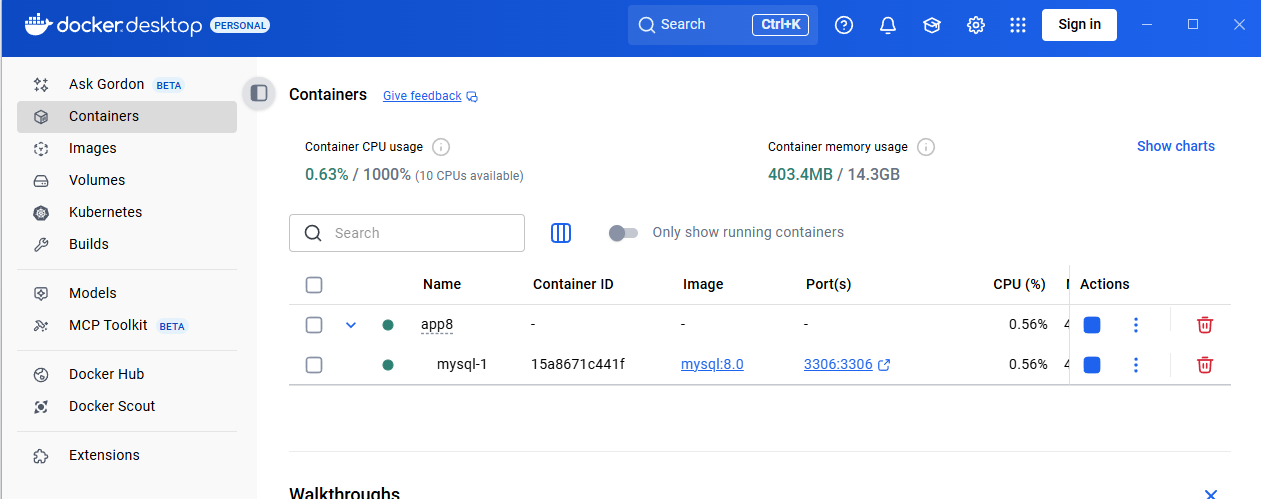Open Docker Scout in the sidebar
The image size is (1261, 499).
(x=127, y=406)
